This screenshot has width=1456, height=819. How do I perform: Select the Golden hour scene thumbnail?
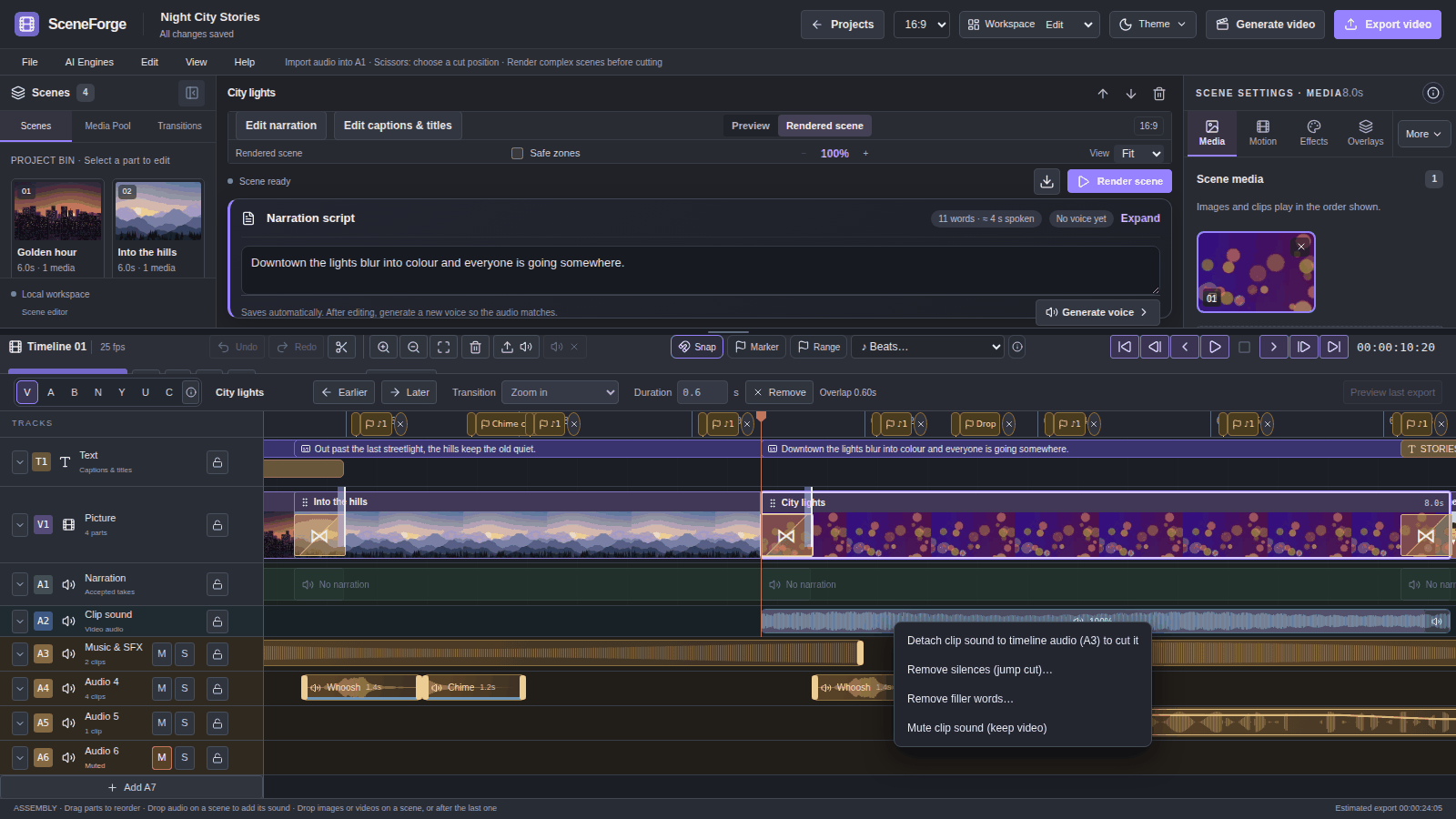coord(58,210)
